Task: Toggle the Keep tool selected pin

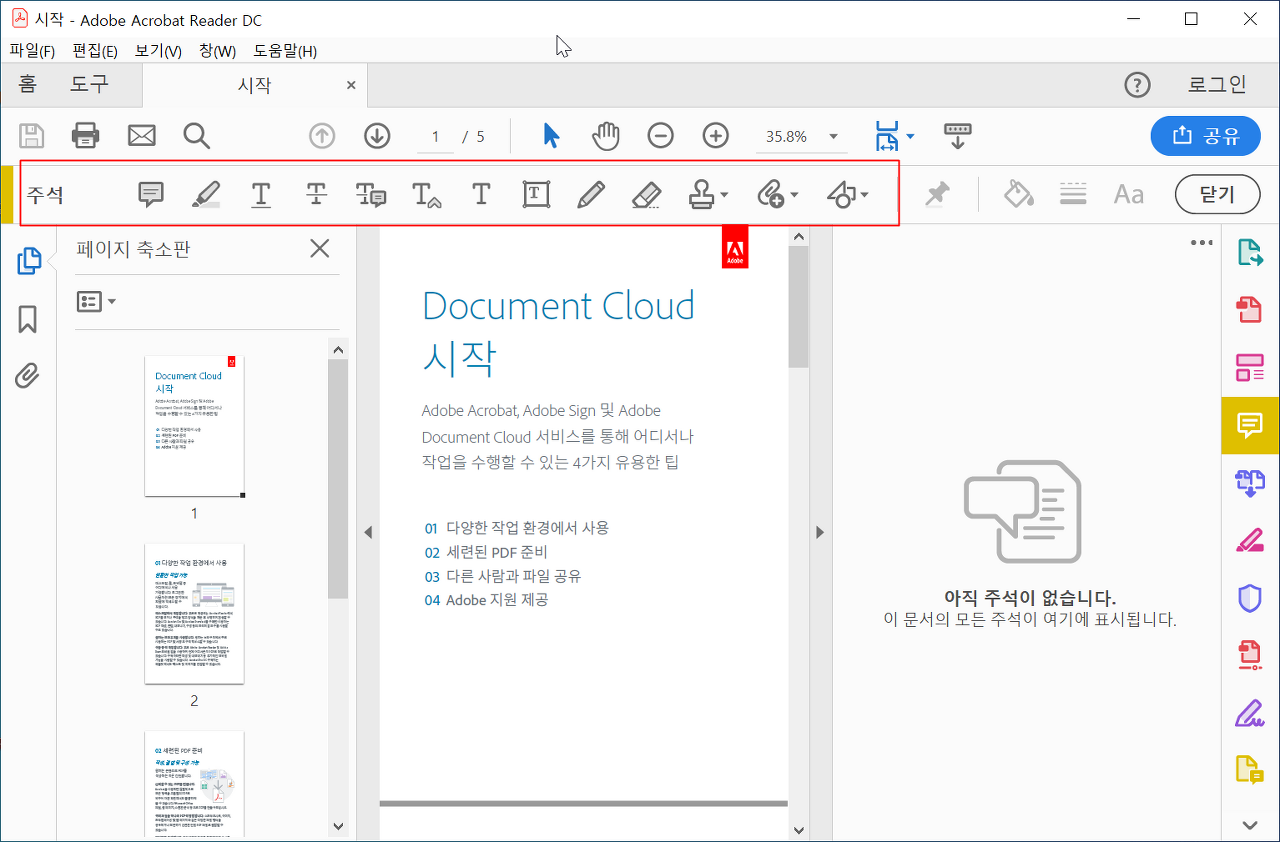Action: point(937,194)
